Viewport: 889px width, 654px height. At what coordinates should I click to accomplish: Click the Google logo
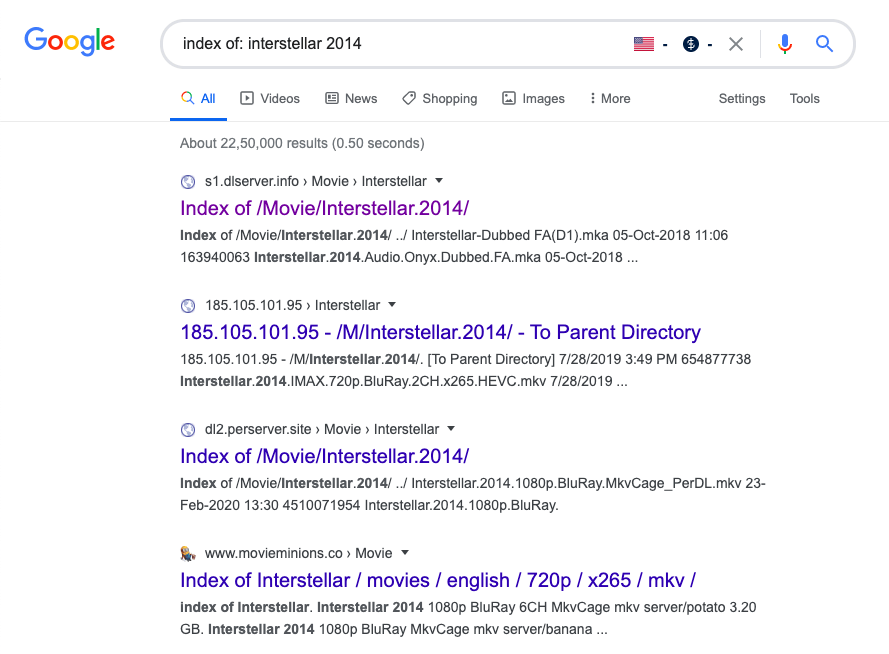[69, 41]
